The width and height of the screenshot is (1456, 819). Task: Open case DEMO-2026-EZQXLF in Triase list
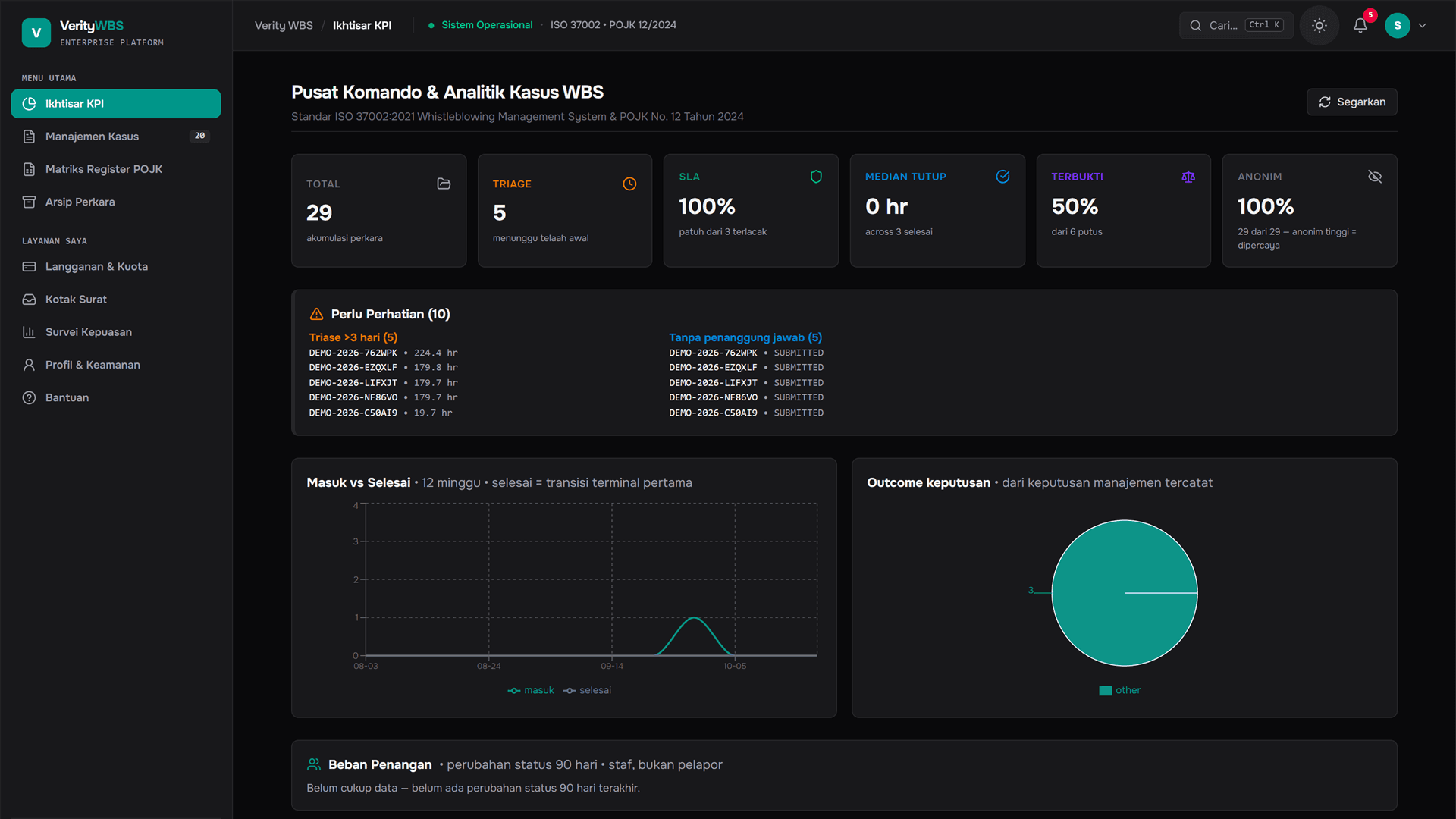353,368
